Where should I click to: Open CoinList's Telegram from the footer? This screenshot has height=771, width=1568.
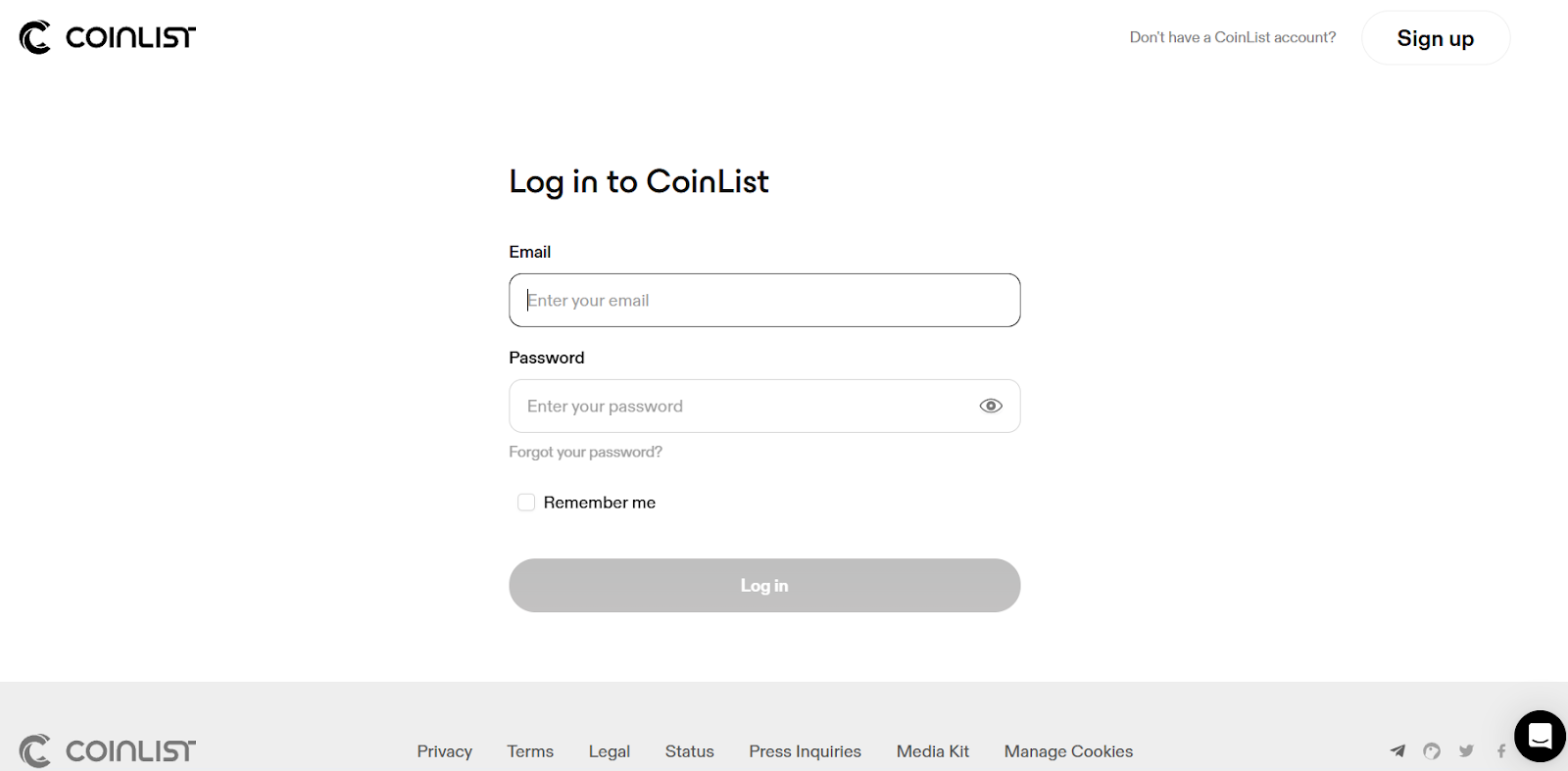pyautogui.click(x=1397, y=750)
